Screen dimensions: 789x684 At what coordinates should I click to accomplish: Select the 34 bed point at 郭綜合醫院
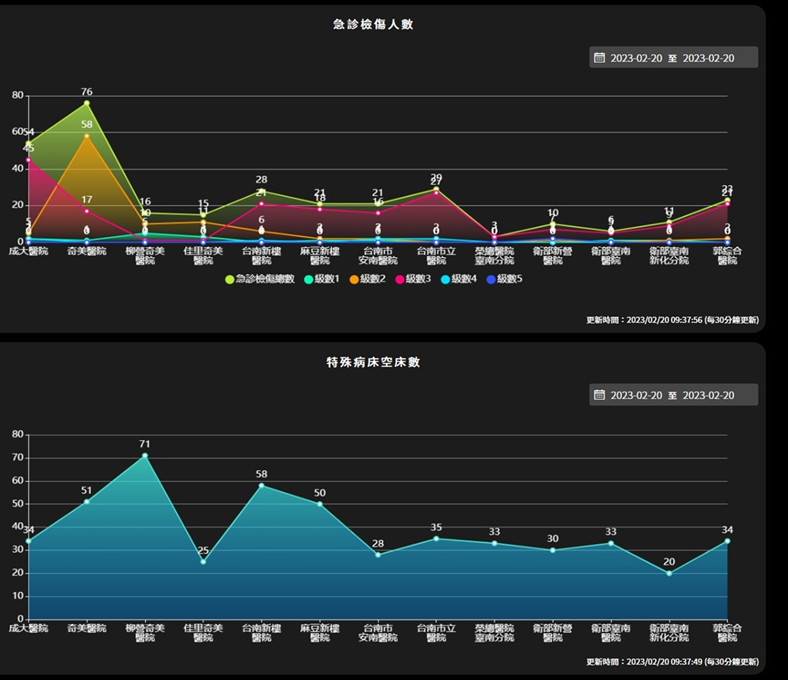coord(727,541)
